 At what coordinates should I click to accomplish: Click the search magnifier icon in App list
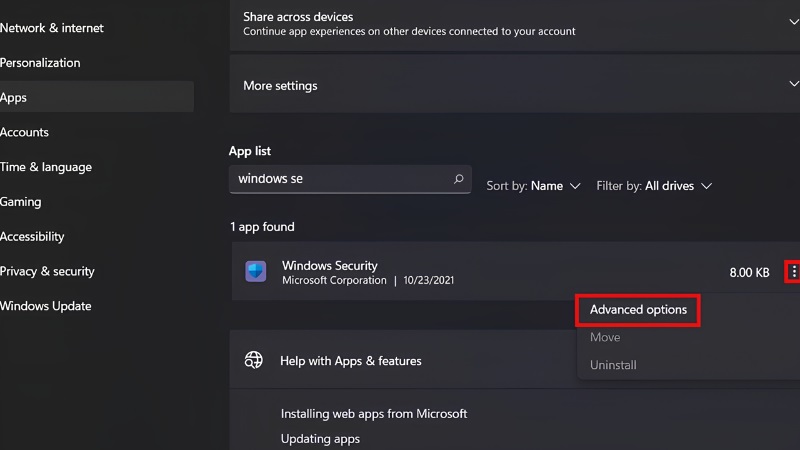(459, 179)
